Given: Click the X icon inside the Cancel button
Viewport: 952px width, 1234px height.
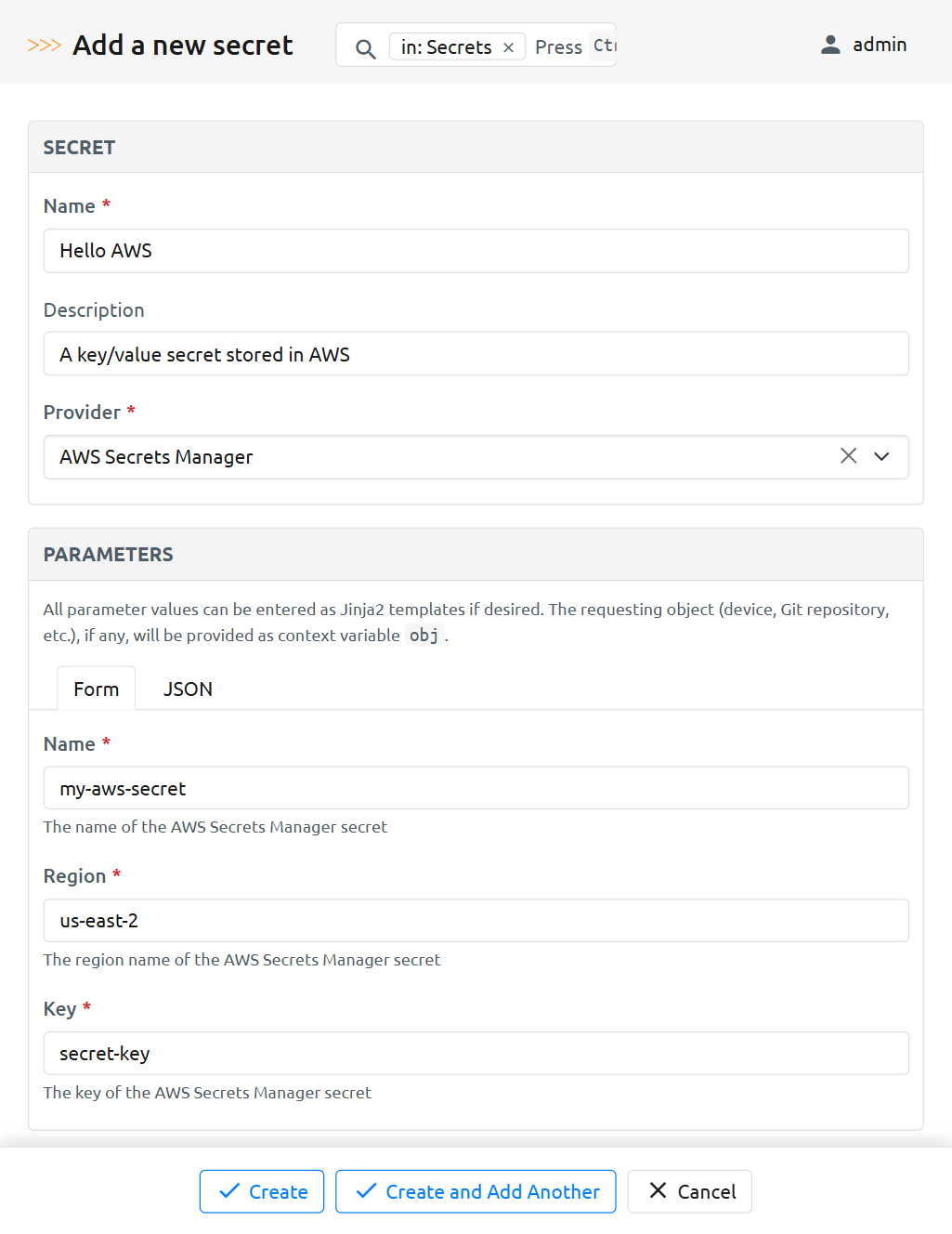Looking at the screenshot, I should [659, 1191].
